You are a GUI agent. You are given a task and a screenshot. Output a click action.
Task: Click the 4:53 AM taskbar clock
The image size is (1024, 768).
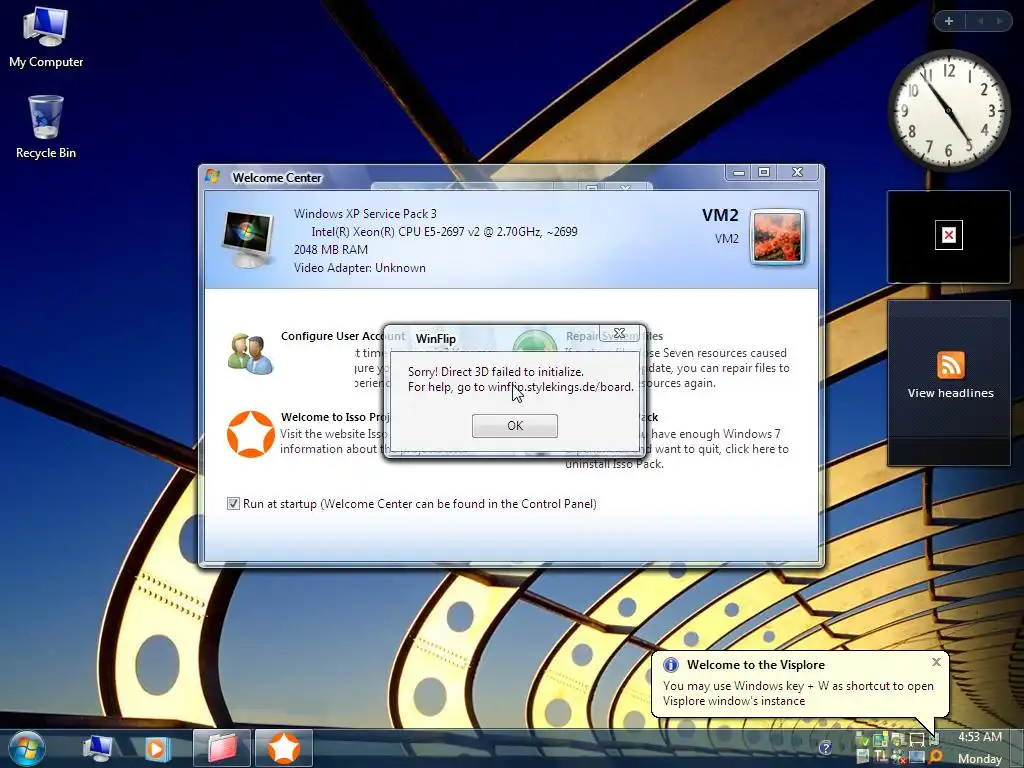[x=980, y=737]
